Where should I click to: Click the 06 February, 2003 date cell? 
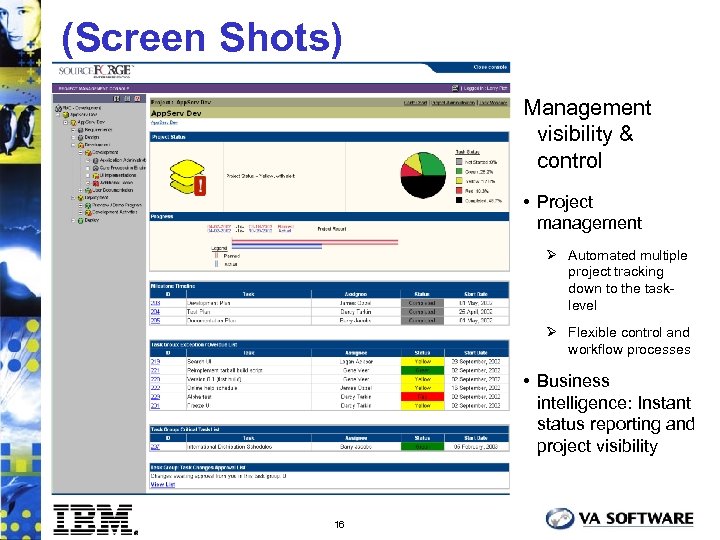coord(476,446)
